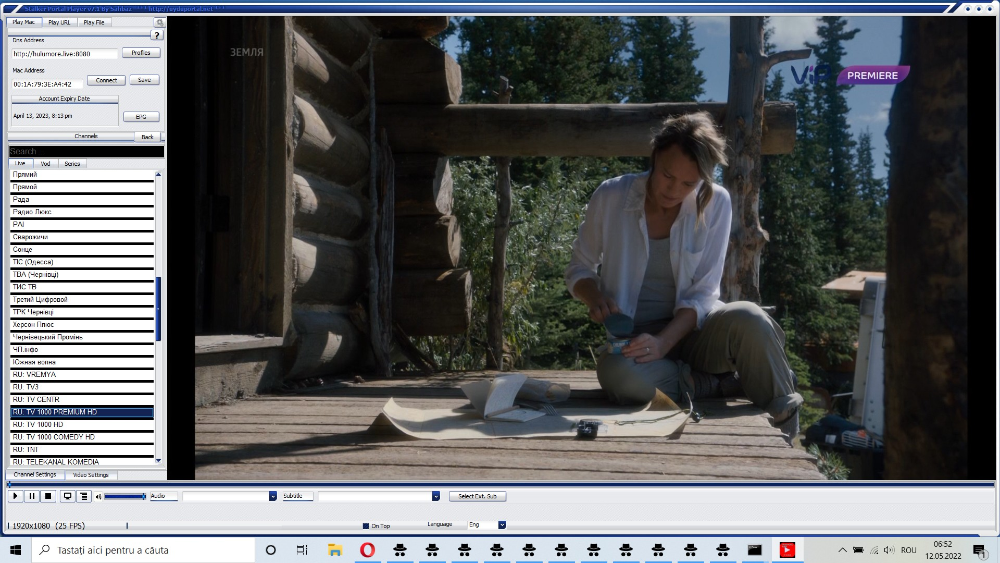Click the portal Address input field
The width and height of the screenshot is (1000, 563).
[64, 54]
